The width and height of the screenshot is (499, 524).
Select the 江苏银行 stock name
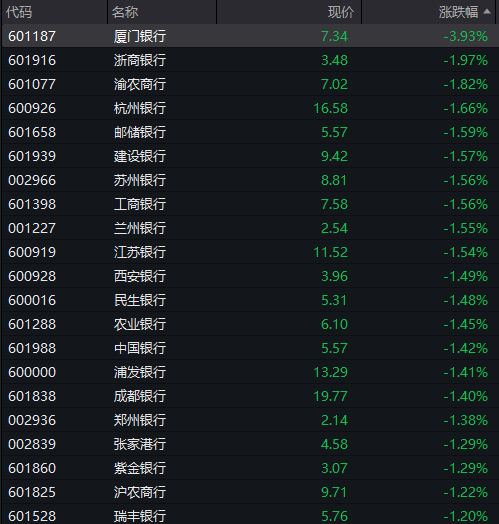140,252
